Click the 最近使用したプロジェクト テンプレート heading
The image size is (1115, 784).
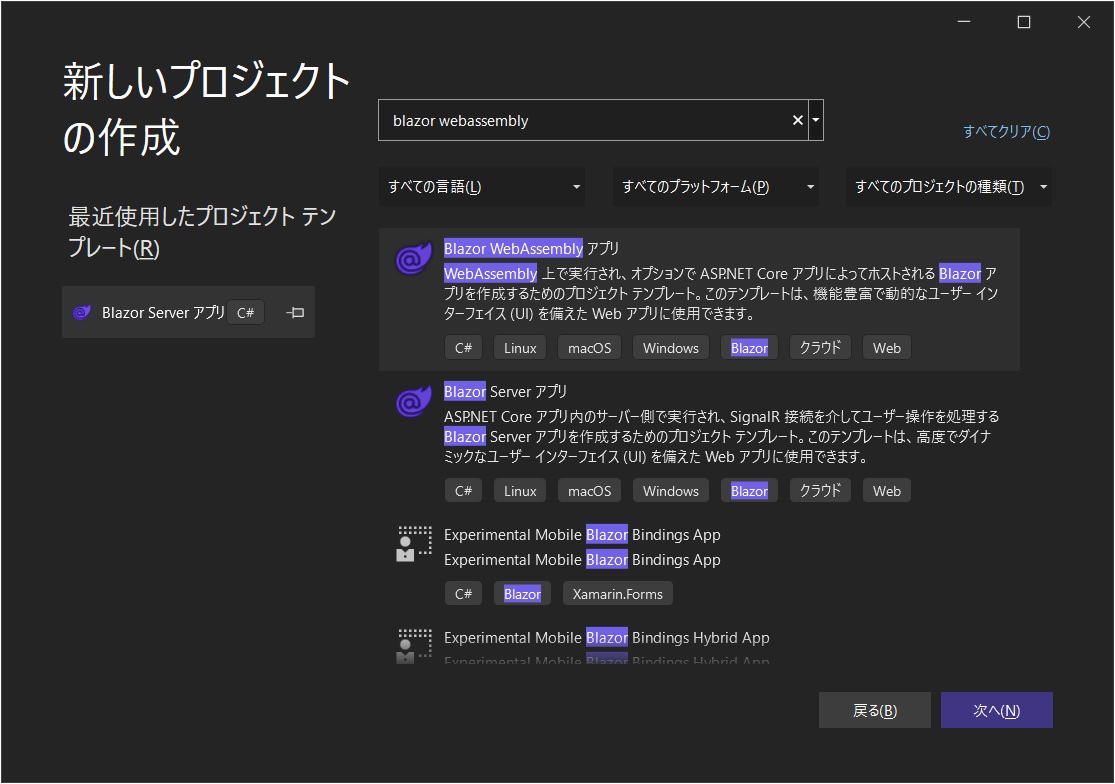(202, 232)
